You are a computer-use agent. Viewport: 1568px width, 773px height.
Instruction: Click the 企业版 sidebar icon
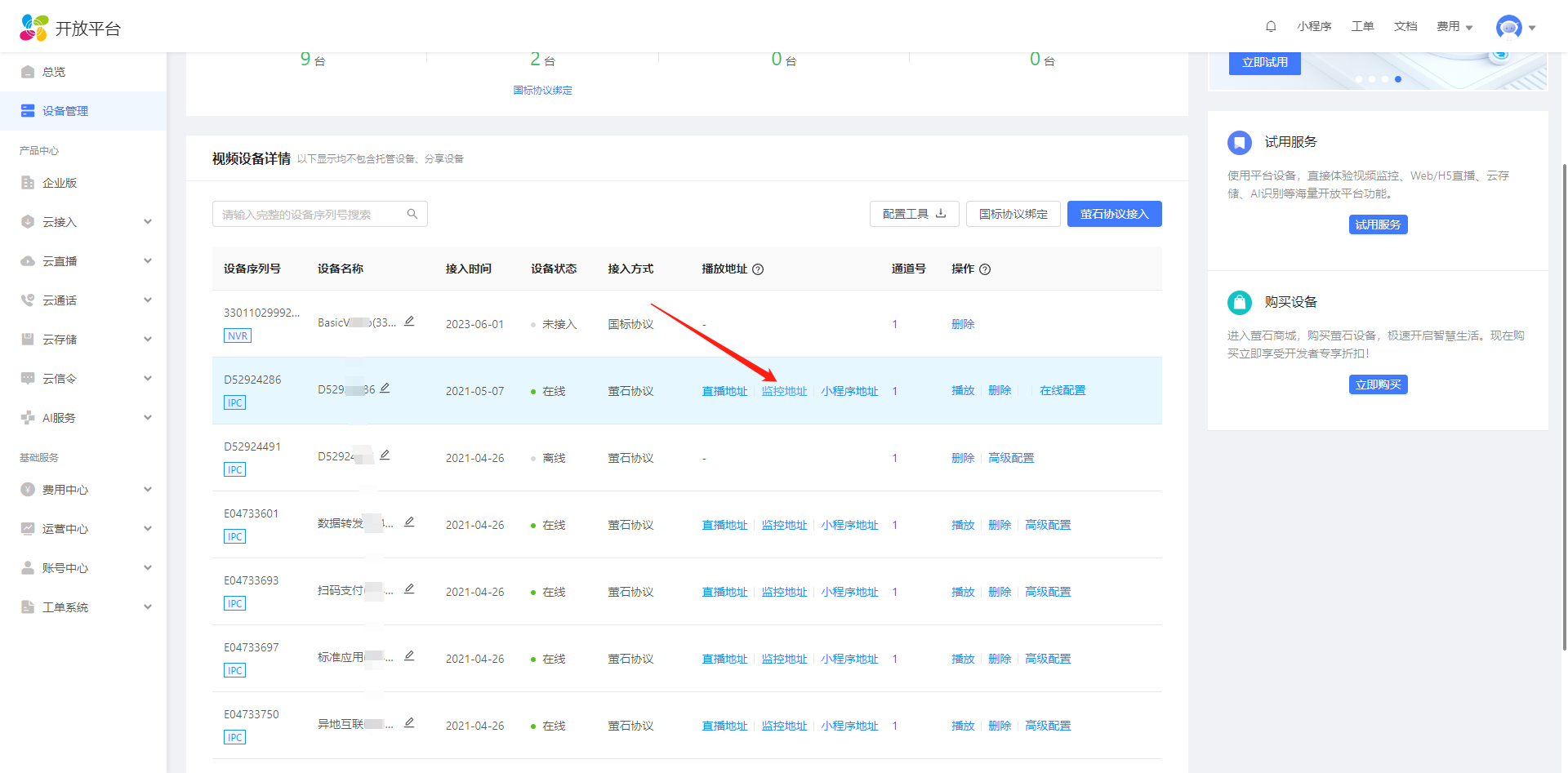28,183
